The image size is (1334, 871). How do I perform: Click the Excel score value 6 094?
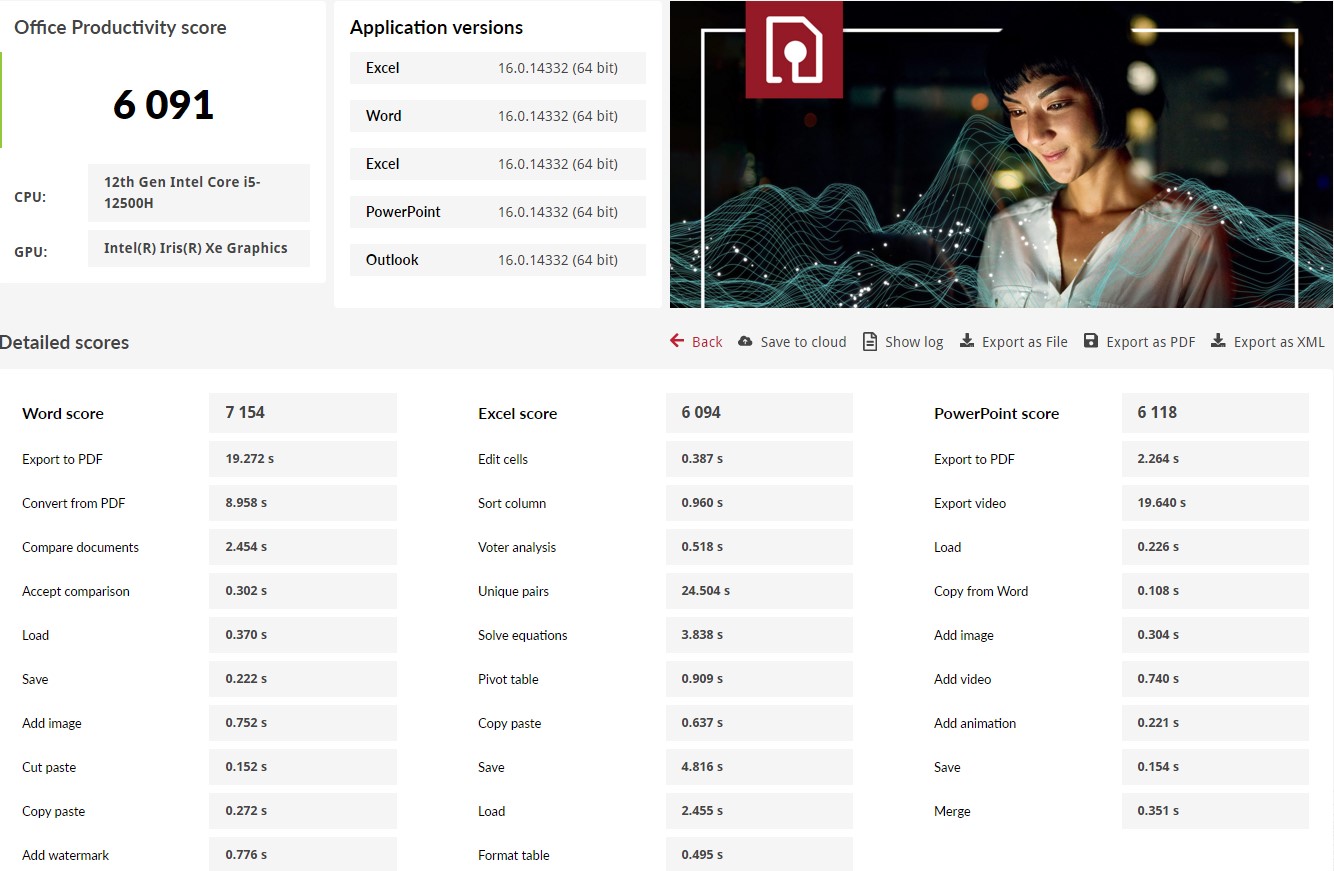pyautogui.click(x=759, y=413)
